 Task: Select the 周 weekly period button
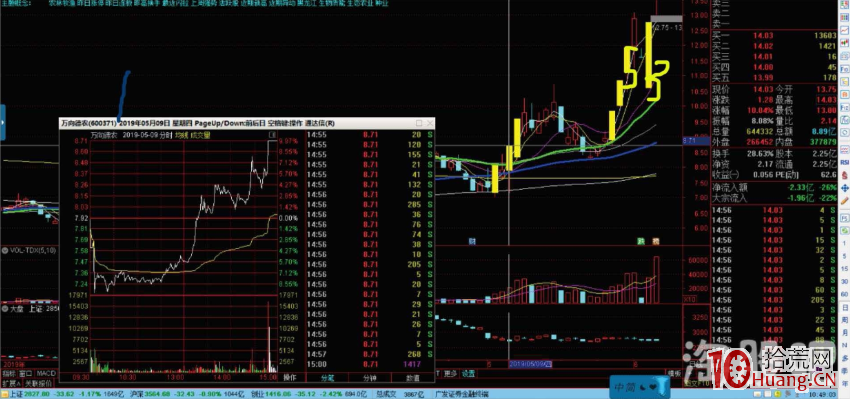(844, 319)
